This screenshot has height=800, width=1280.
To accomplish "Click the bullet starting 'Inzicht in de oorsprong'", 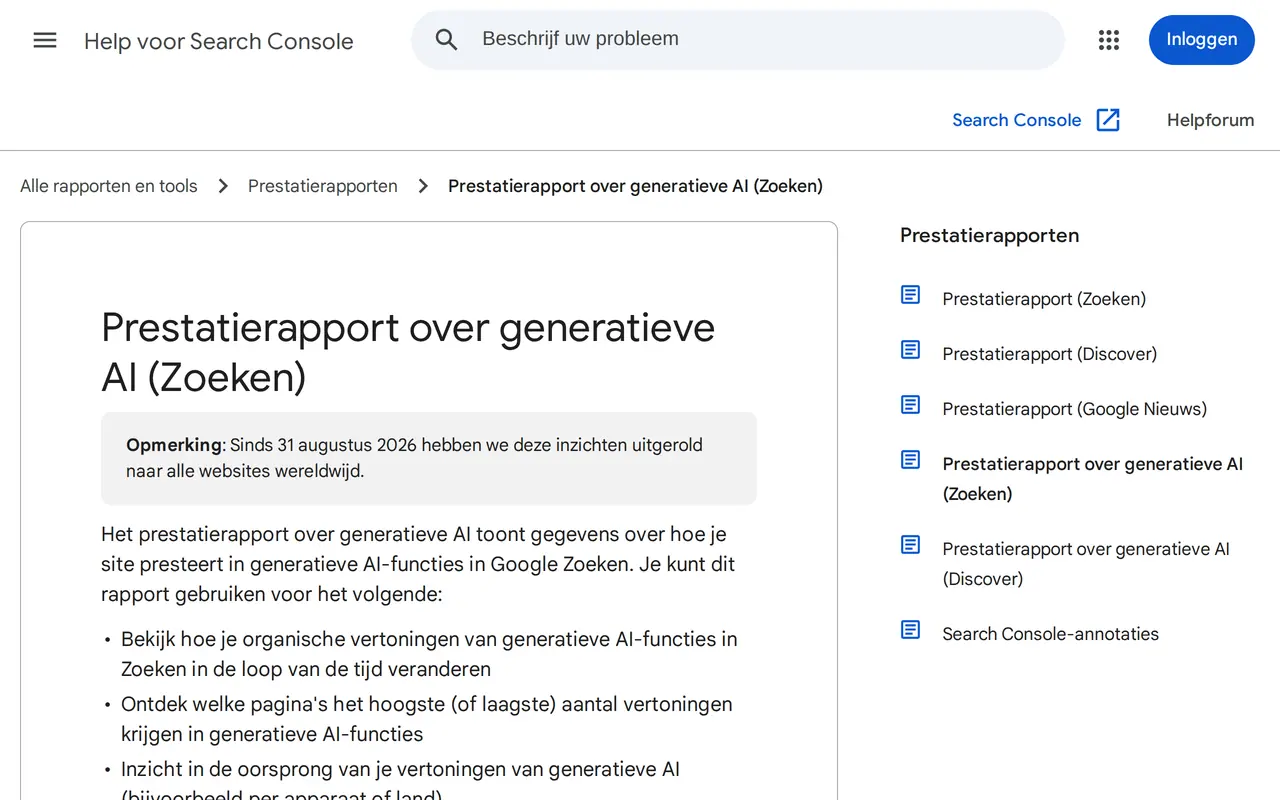I will 400,782.
